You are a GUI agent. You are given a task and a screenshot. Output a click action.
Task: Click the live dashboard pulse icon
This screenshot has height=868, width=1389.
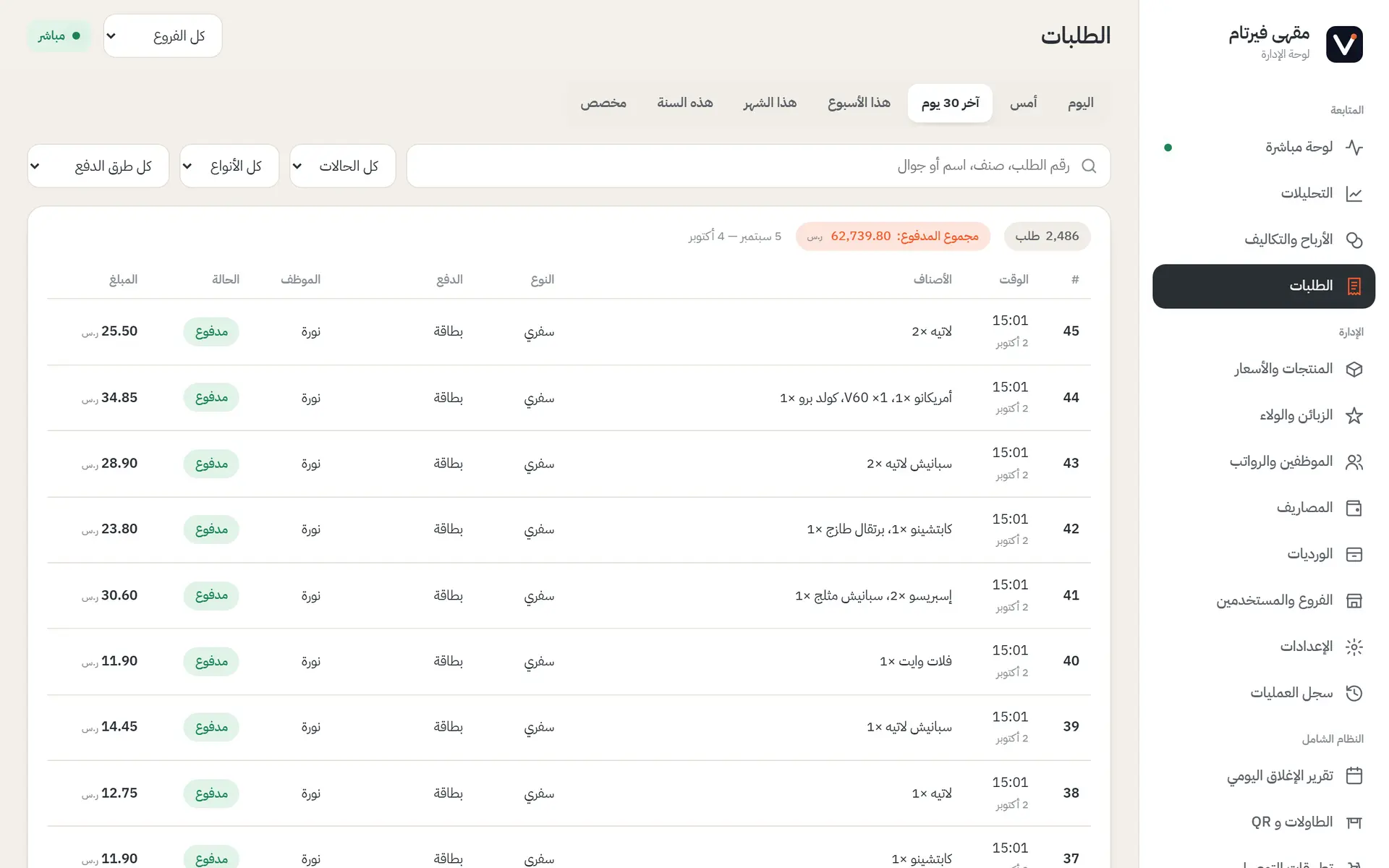(1354, 148)
